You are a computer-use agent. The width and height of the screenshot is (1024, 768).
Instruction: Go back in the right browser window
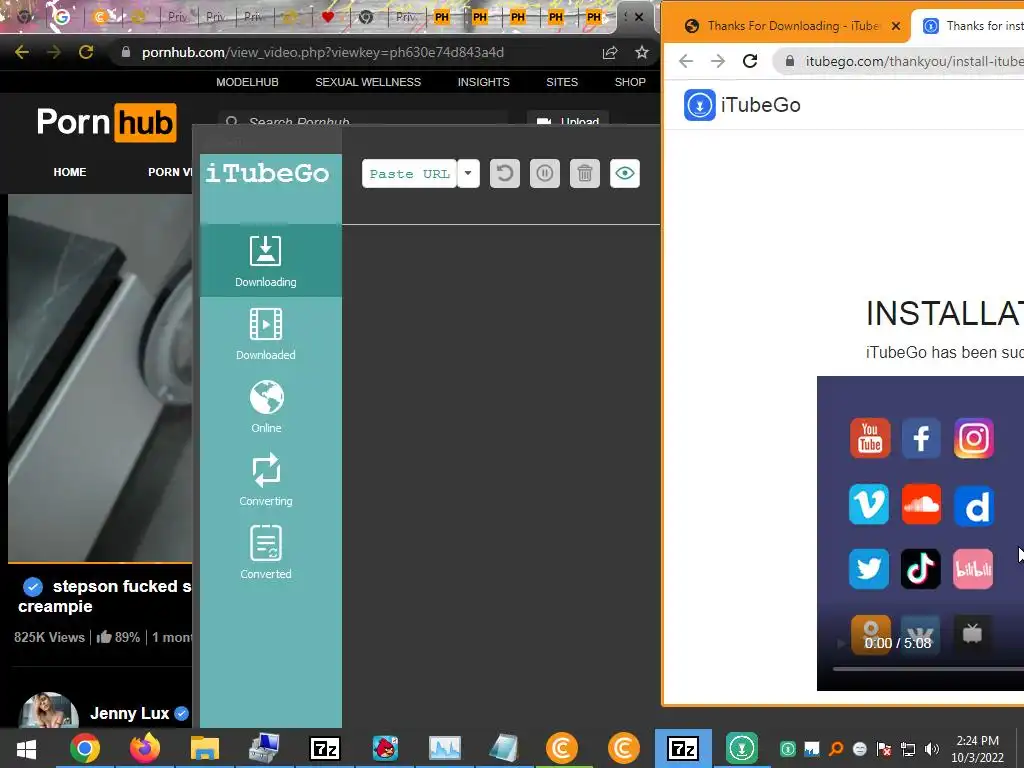686,61
